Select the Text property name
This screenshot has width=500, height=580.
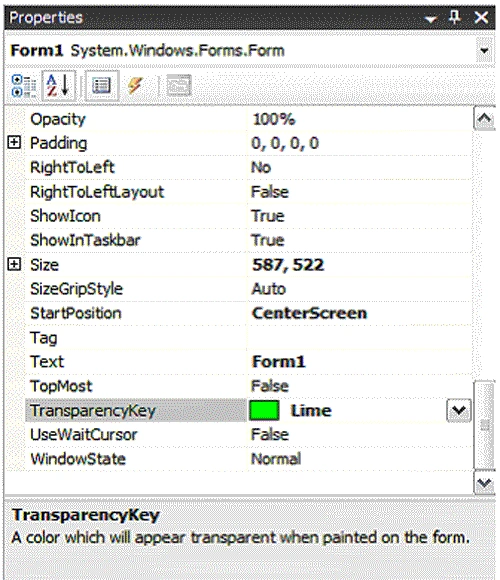pyautogui.click(x=47, y=362)
